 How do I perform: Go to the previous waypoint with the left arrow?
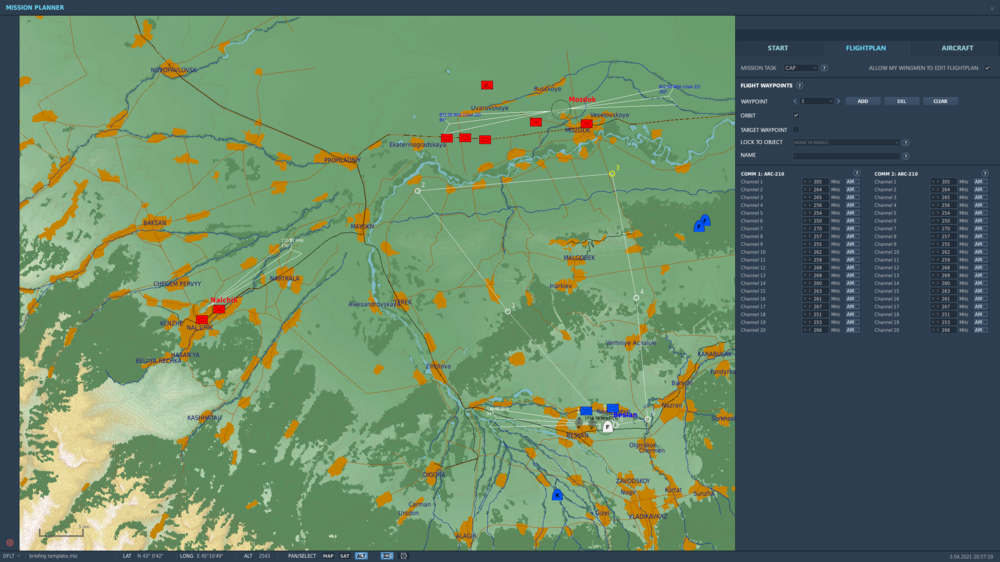coord(795,101)
